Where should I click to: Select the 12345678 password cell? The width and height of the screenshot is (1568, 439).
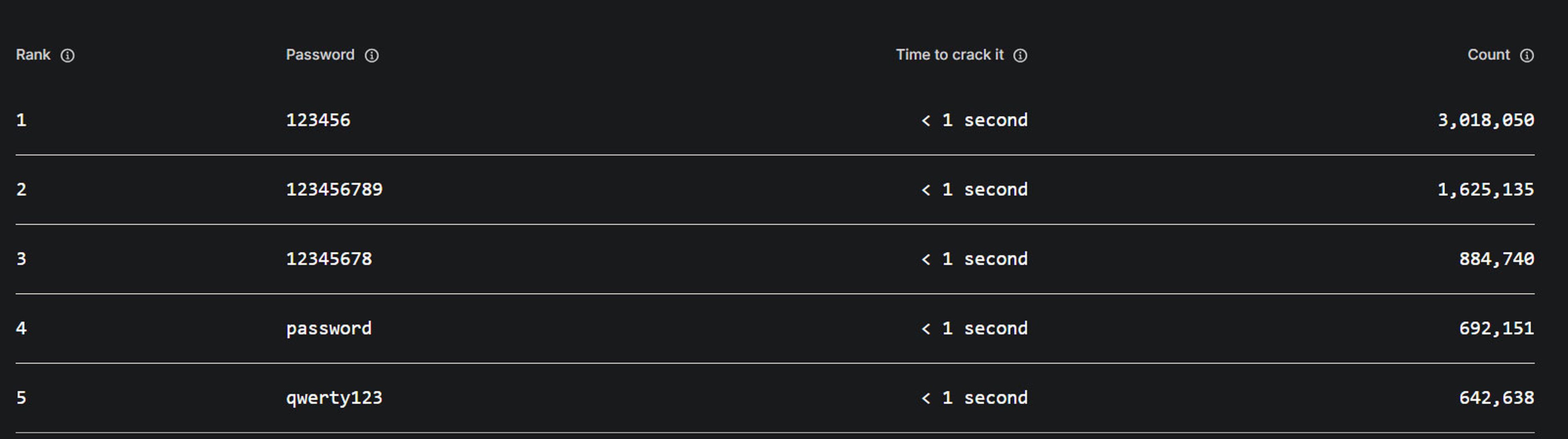(329, 258)
